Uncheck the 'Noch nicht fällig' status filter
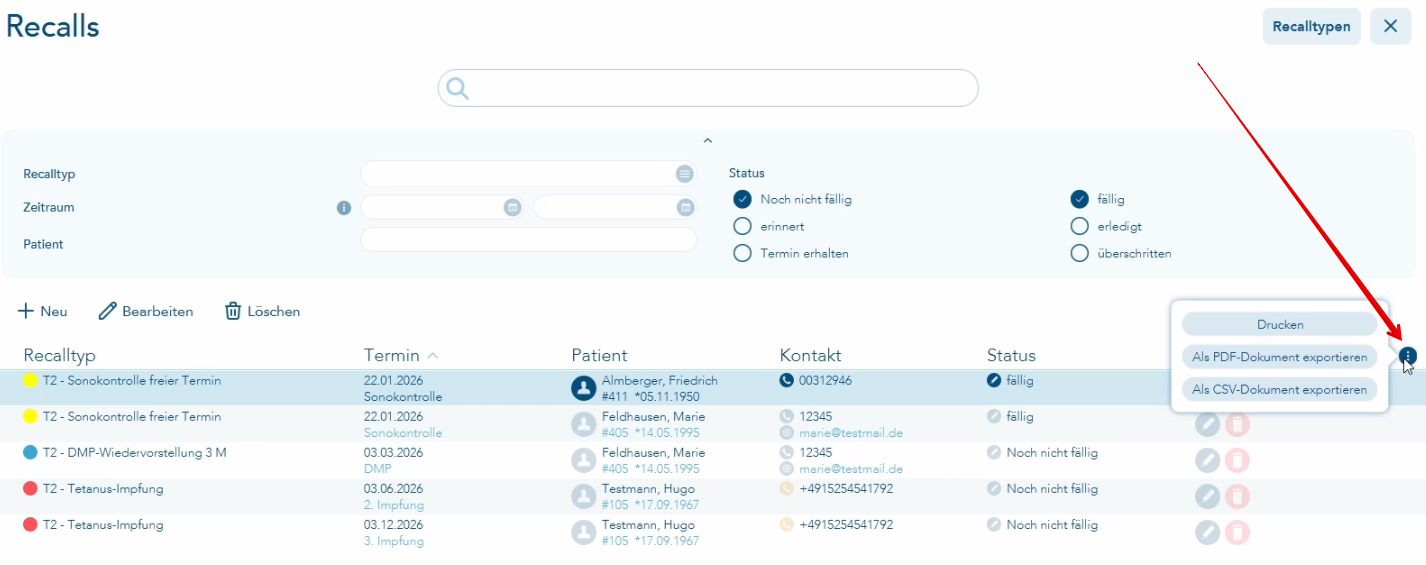Image resolution: width=1426 pixels, height=565 pixels. point(742,199)
